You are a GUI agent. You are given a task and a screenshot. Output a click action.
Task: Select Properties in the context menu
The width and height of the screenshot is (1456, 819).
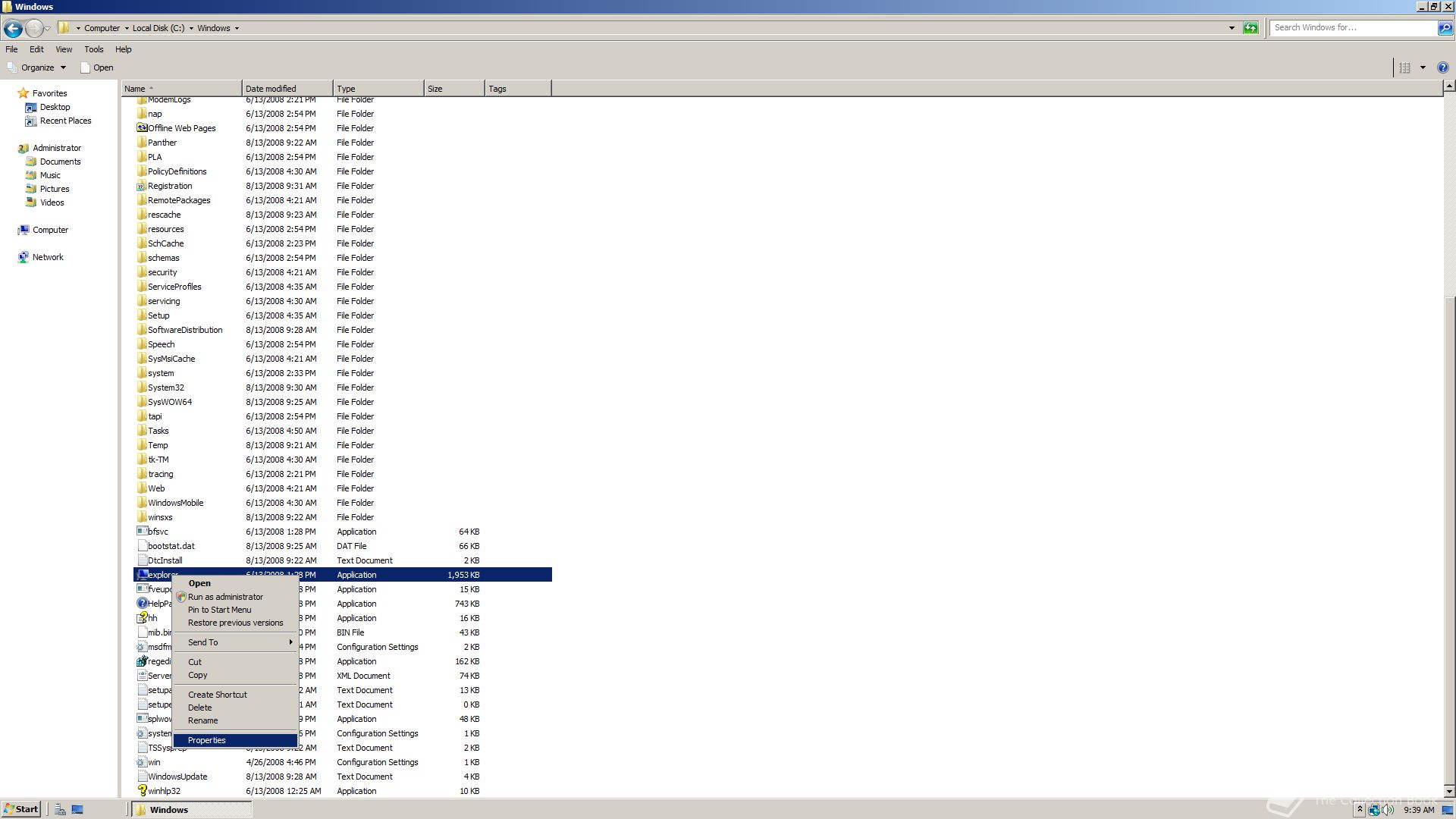pyautogui.click(x=207, y=740)
